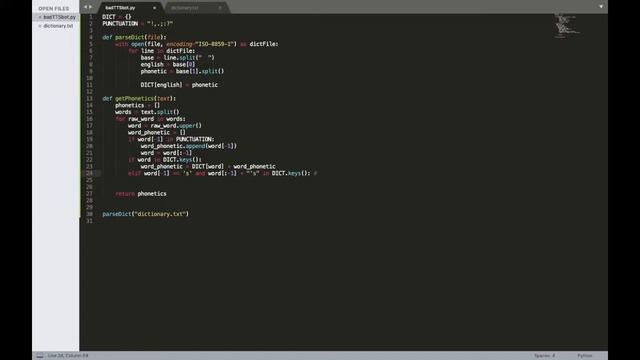Screen dimensions: 640x360
Task: Click the tab scroll left arrow
Action: coord(85,7)
